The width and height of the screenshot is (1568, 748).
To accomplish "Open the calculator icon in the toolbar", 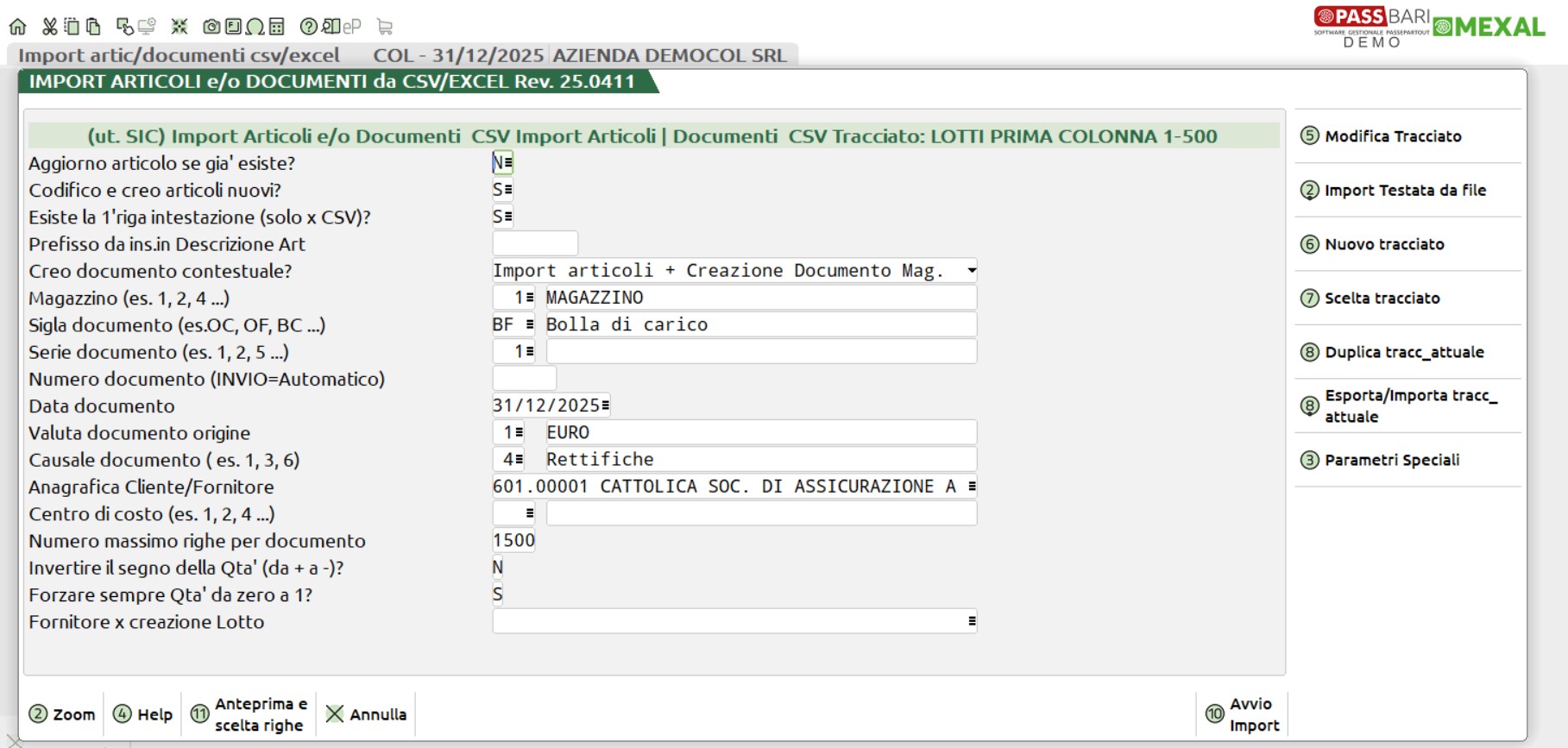I will point(276,27).
